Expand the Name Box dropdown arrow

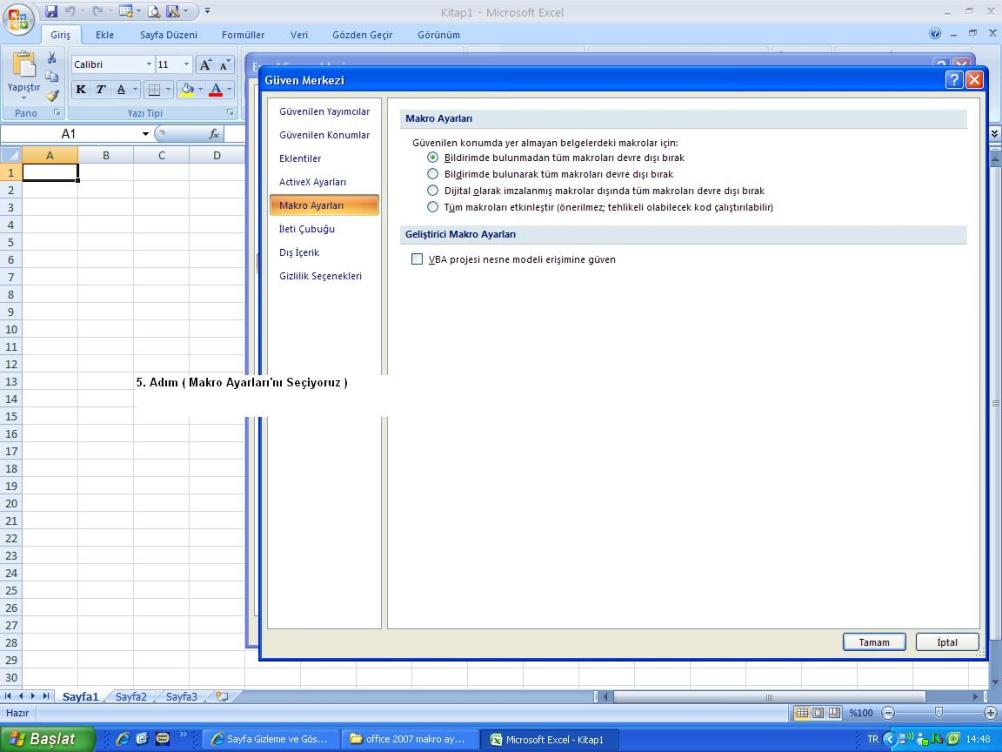click(x=145, y=133)
